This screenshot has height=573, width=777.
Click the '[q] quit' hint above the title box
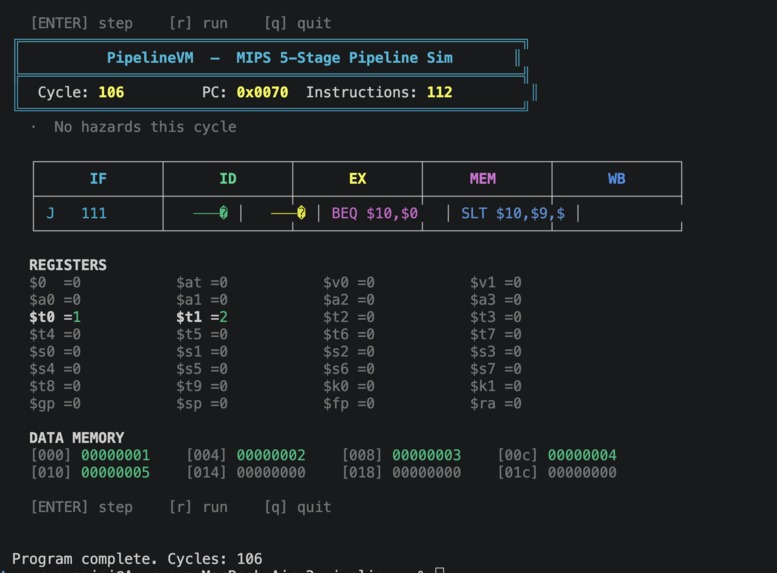298,23
